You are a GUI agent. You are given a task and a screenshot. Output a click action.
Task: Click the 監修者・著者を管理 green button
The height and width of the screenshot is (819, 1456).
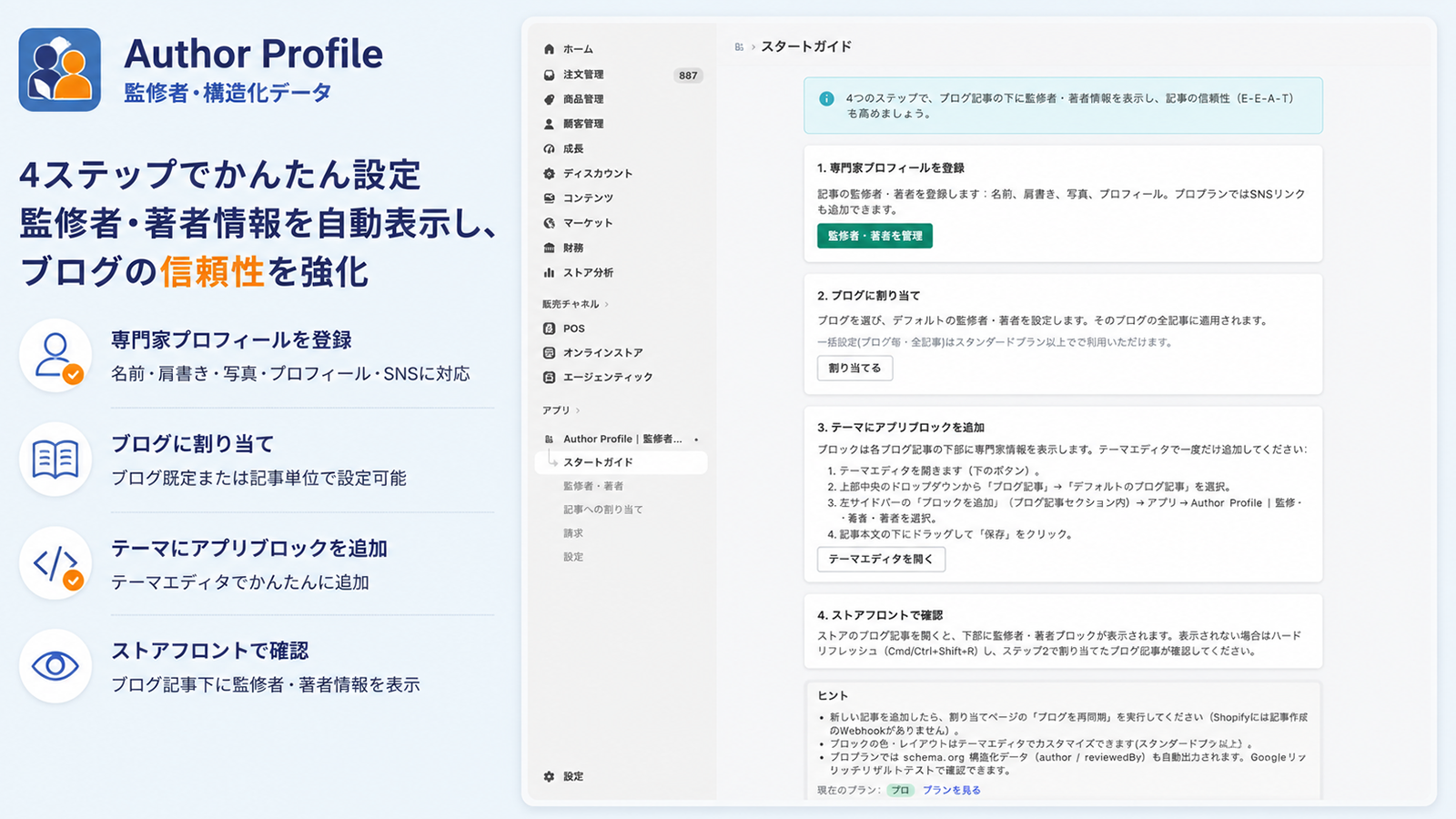[x=875, y=236]
